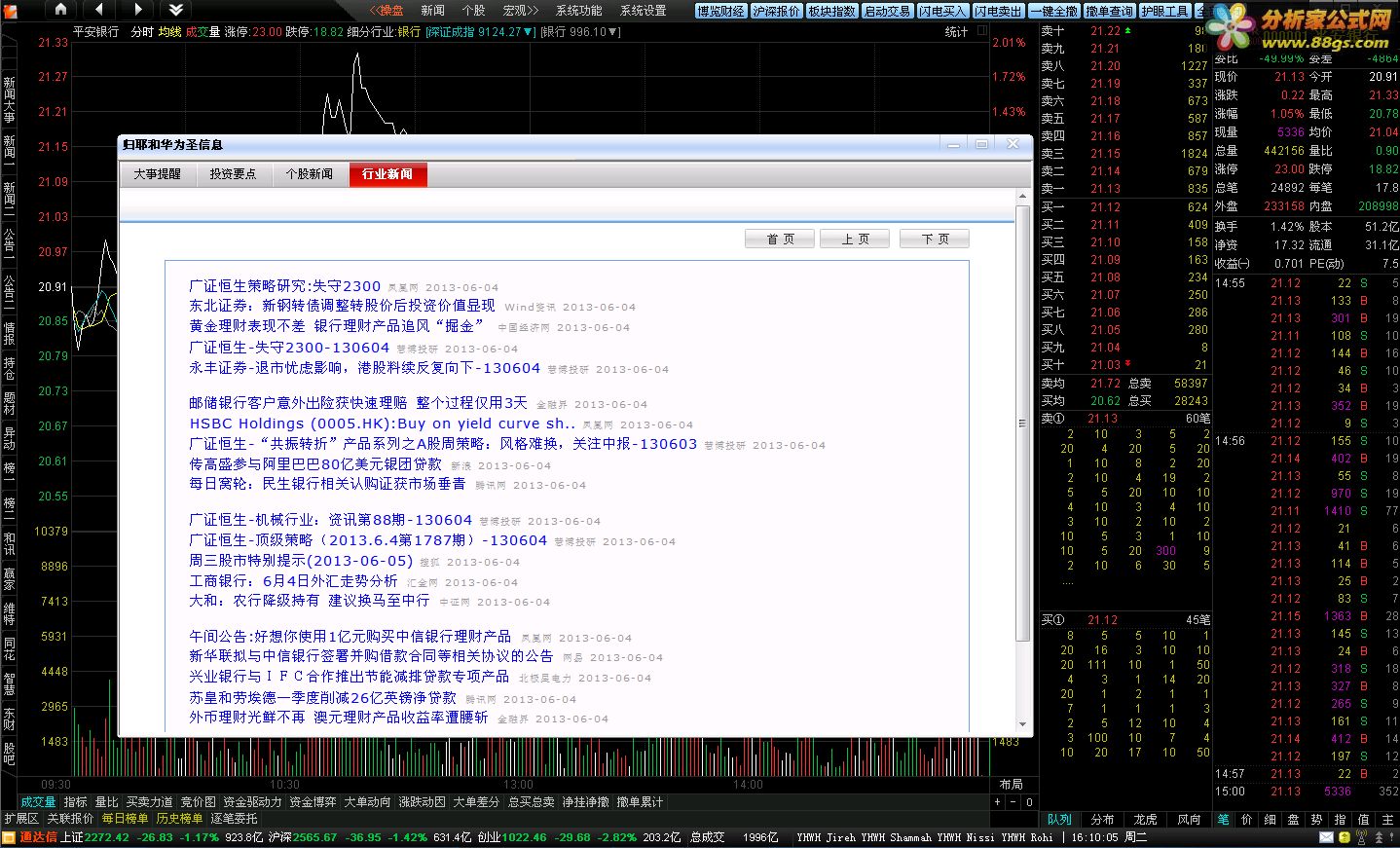This screenshot has width=1400, height=848.
Task: Open news link 东北证券：新钢转债调整转股价后投资价值显现
Action: [x=342, y=306]
